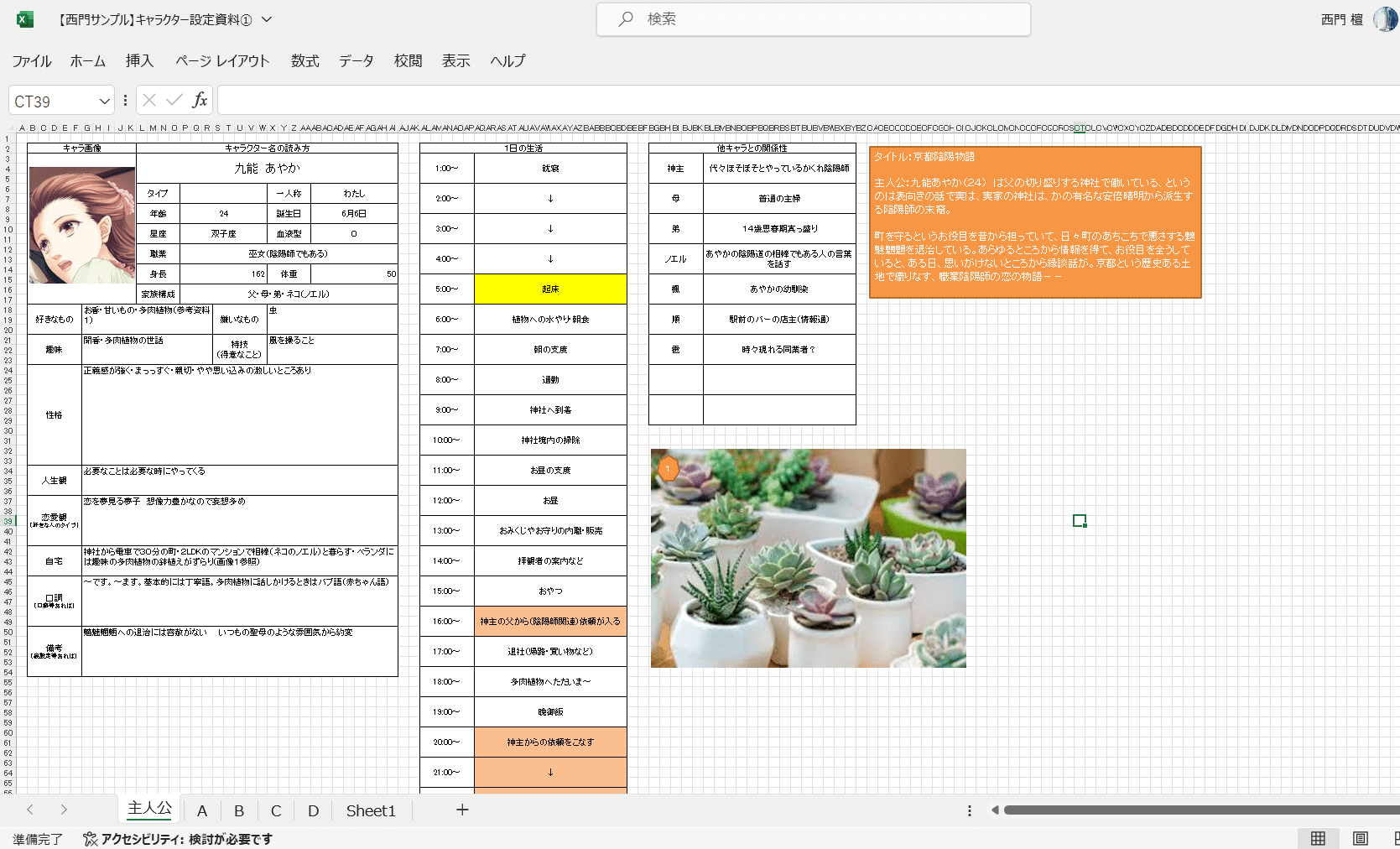
Task: Click the 駅前のバーの店主（情報通） cell
Action: [x=779, y=319]
